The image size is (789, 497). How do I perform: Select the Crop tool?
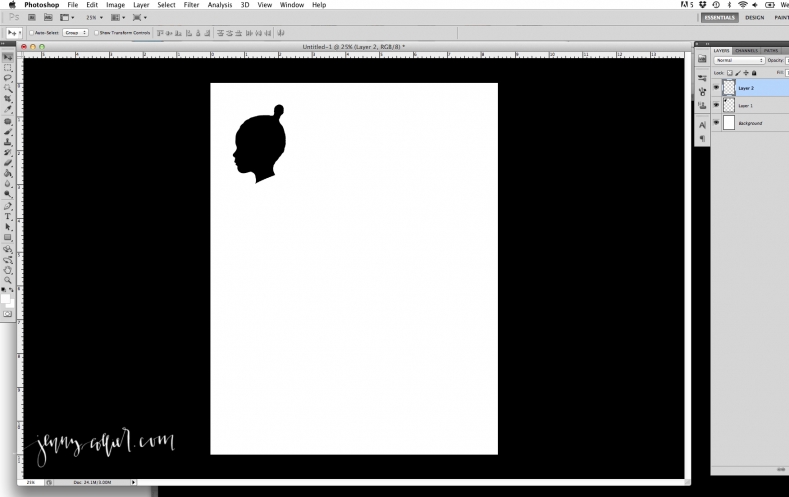[x=8, y=99]
